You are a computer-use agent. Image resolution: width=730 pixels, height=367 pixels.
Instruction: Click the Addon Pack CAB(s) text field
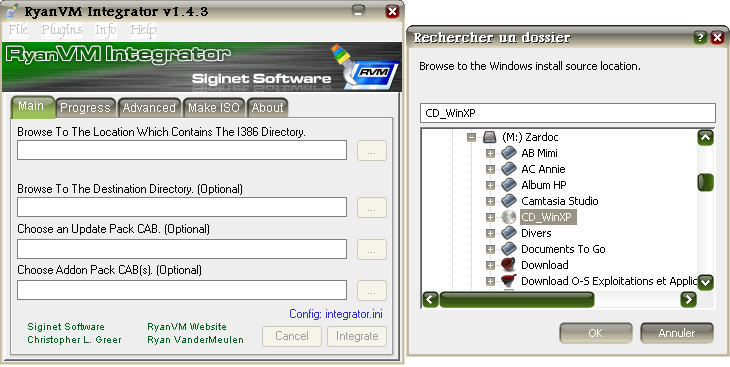[x=182, y=290]
